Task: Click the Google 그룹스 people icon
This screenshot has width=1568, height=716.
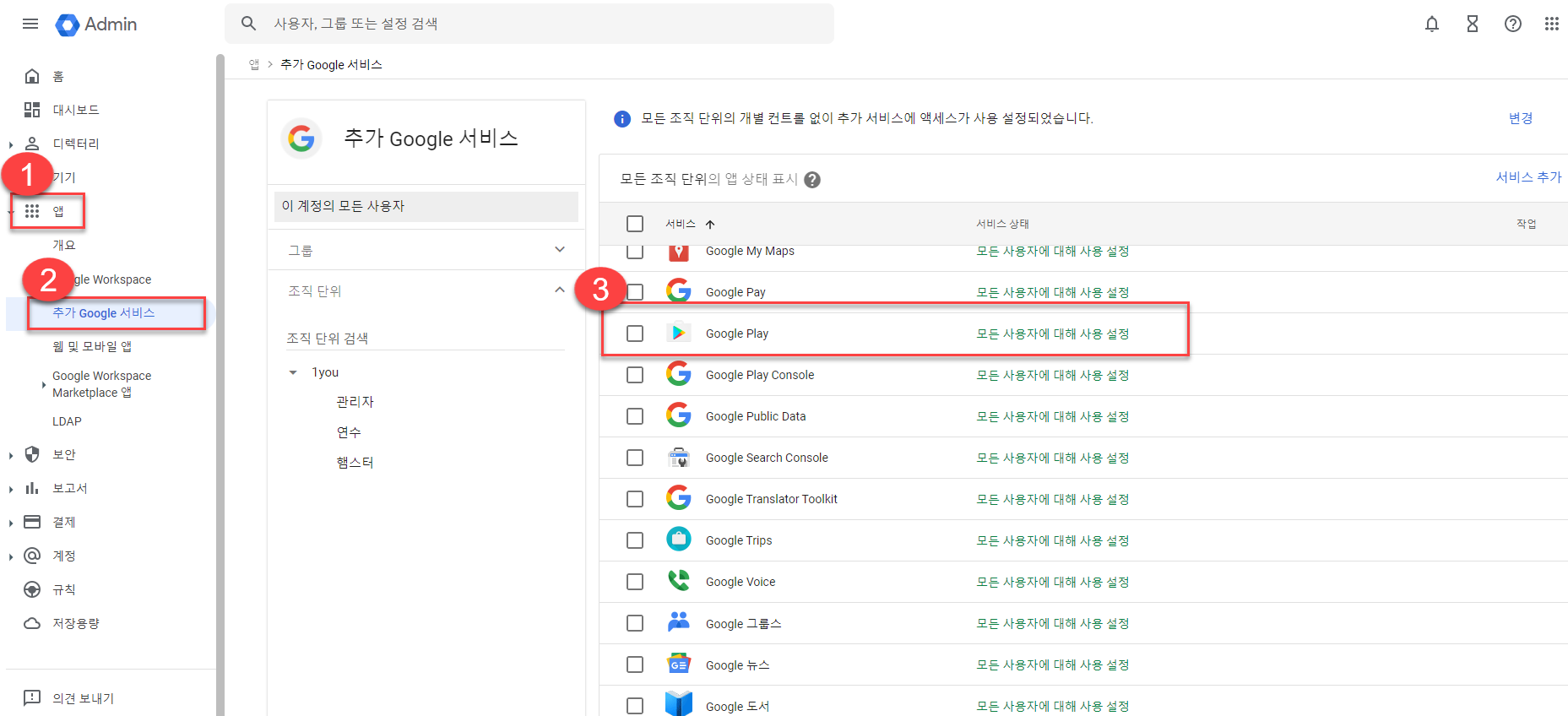Action: (x=678, y=622)
